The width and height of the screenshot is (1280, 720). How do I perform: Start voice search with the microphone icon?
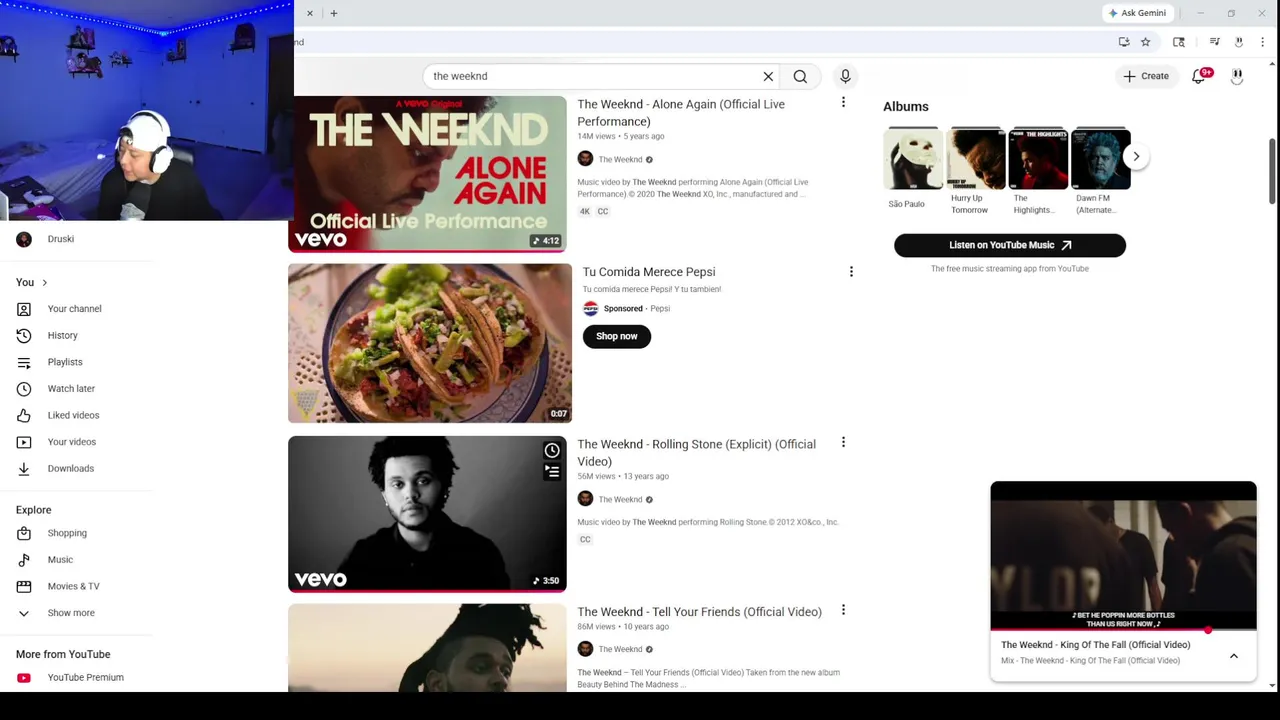point(845,76)
